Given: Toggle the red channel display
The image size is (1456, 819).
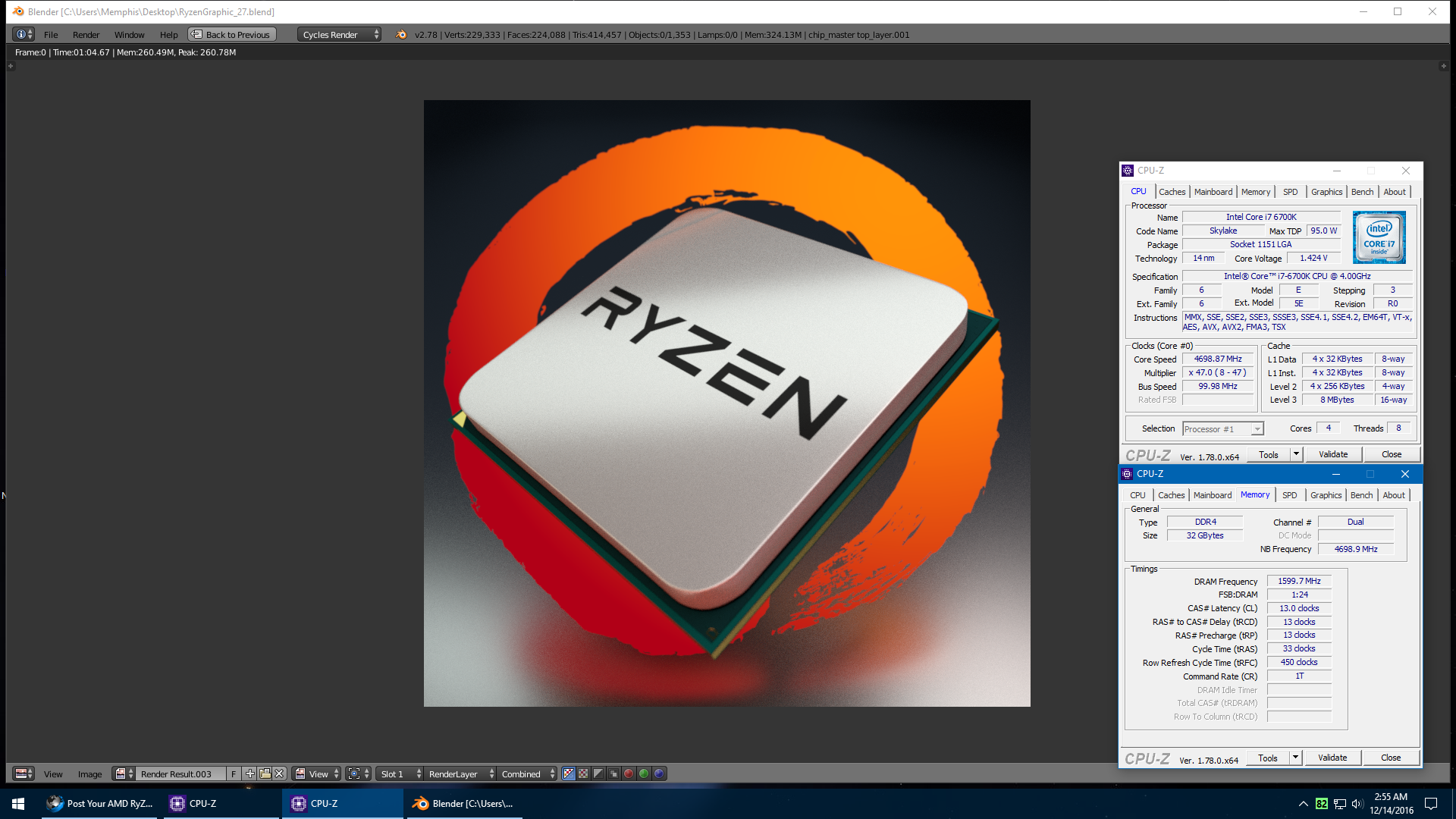Looking at the screenshot, I should (629, 773).
